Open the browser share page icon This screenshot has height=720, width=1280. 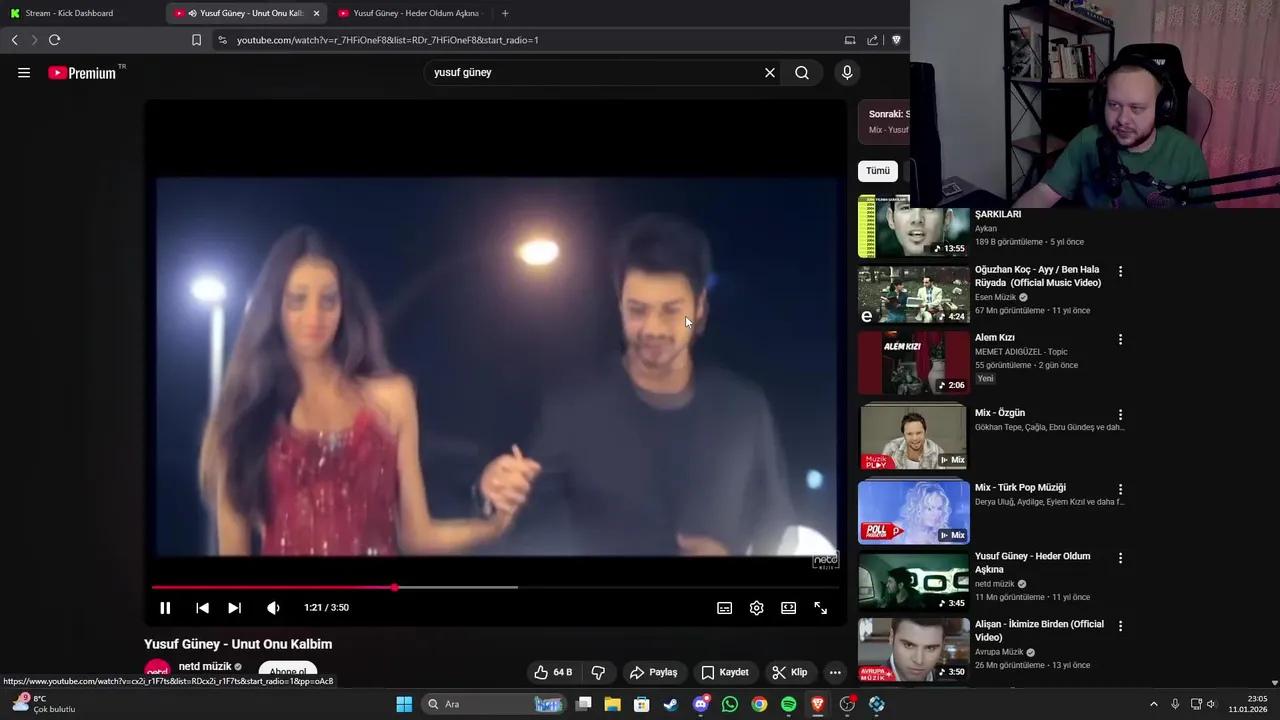pos(872,40)
